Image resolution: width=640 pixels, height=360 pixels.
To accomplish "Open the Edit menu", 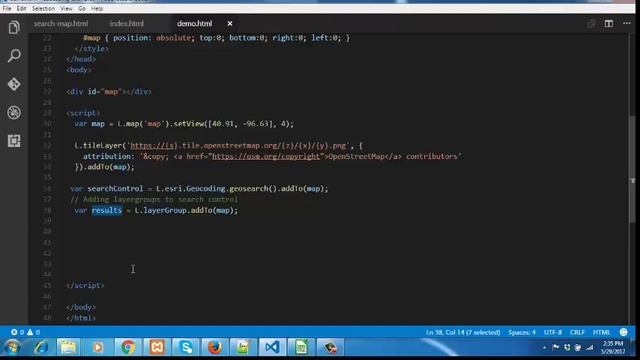I will point(21,9).
